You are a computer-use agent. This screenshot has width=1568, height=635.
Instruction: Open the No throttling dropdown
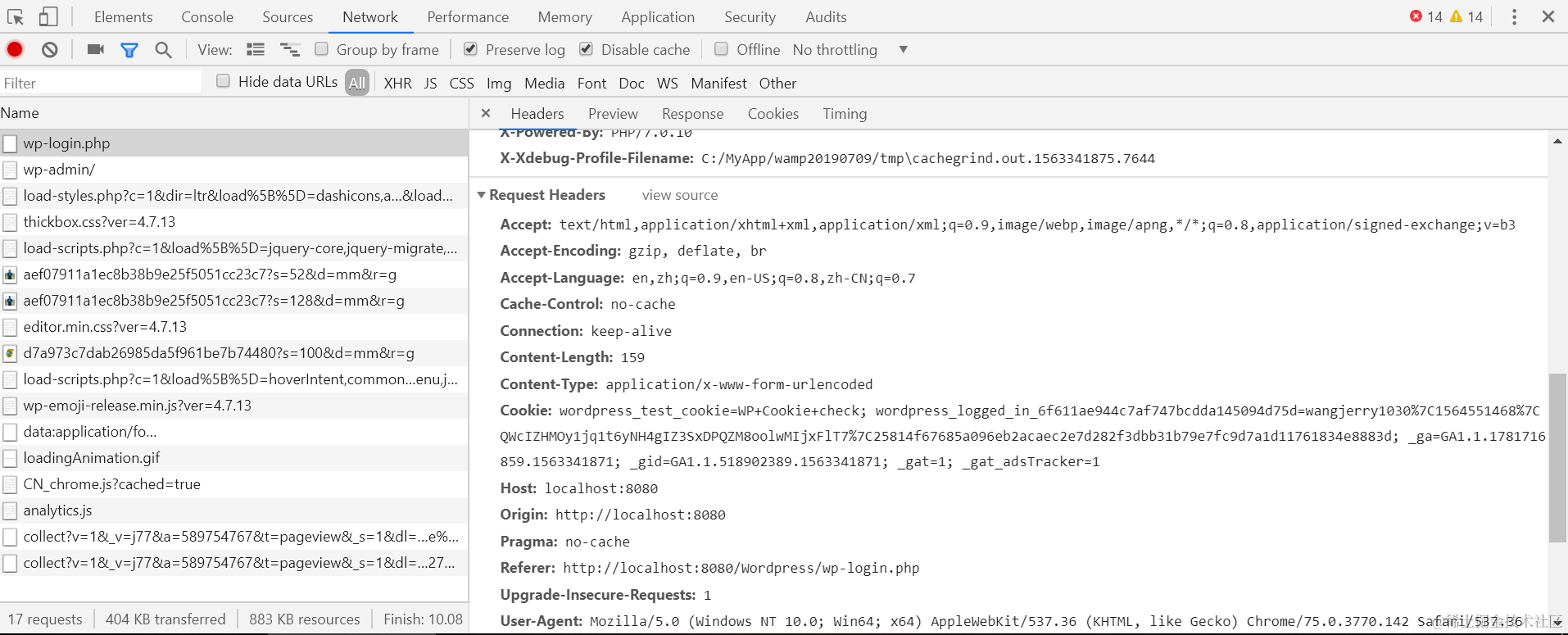pyautogui.click(x=850, y=50)
